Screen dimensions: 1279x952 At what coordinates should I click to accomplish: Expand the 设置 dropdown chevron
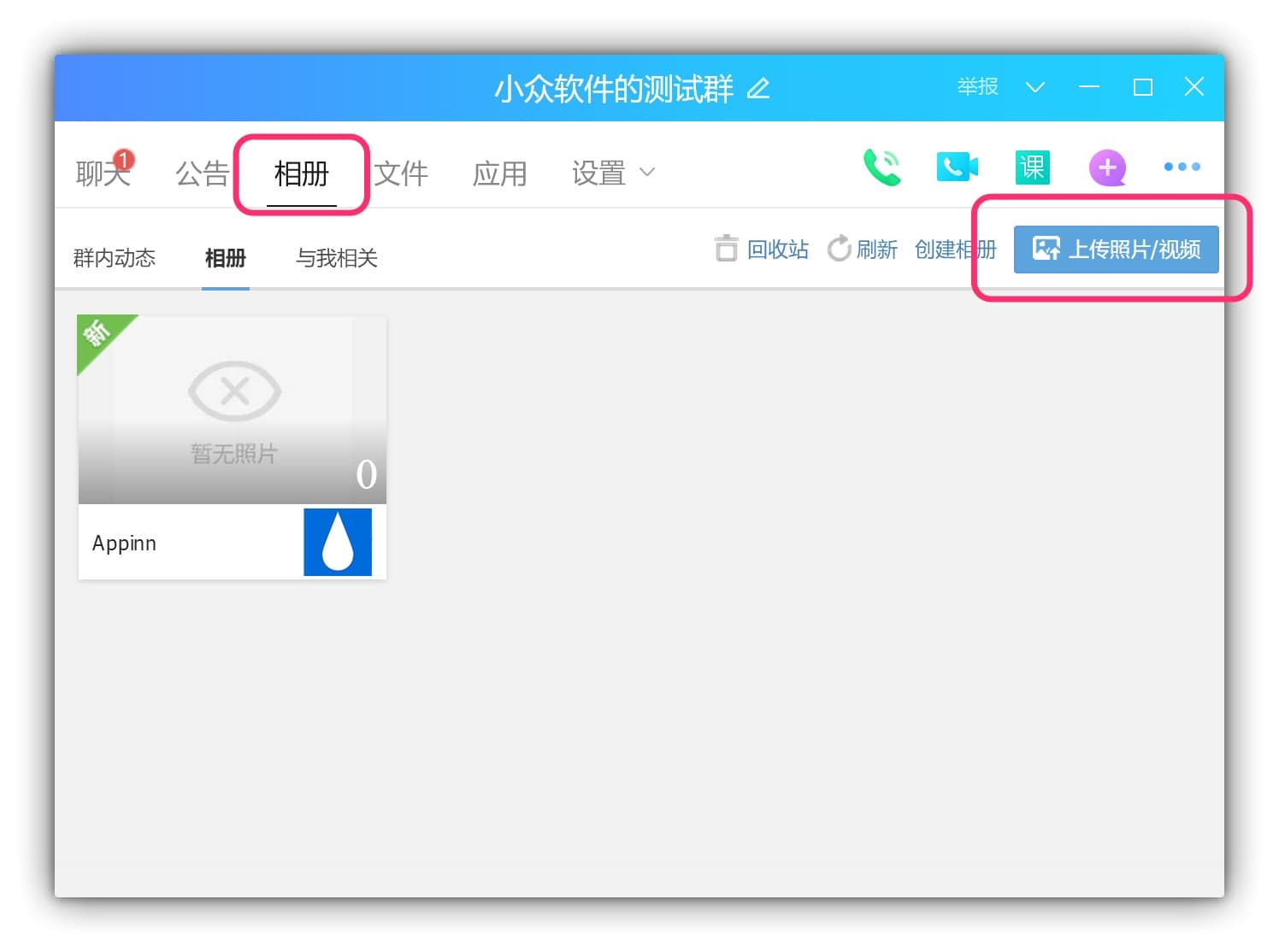coord(647,172)
